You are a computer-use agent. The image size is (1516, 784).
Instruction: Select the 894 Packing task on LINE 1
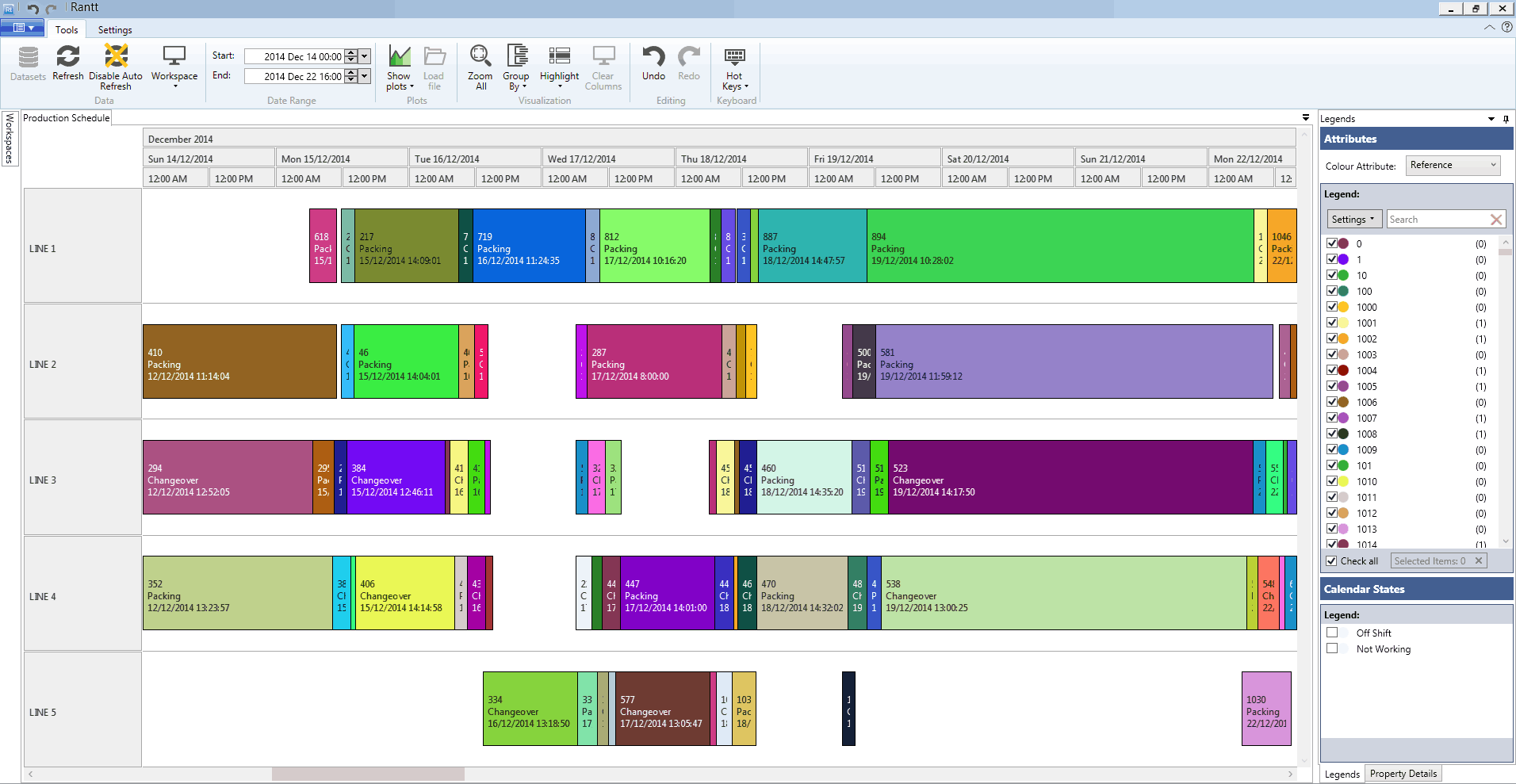[1059, 246]
